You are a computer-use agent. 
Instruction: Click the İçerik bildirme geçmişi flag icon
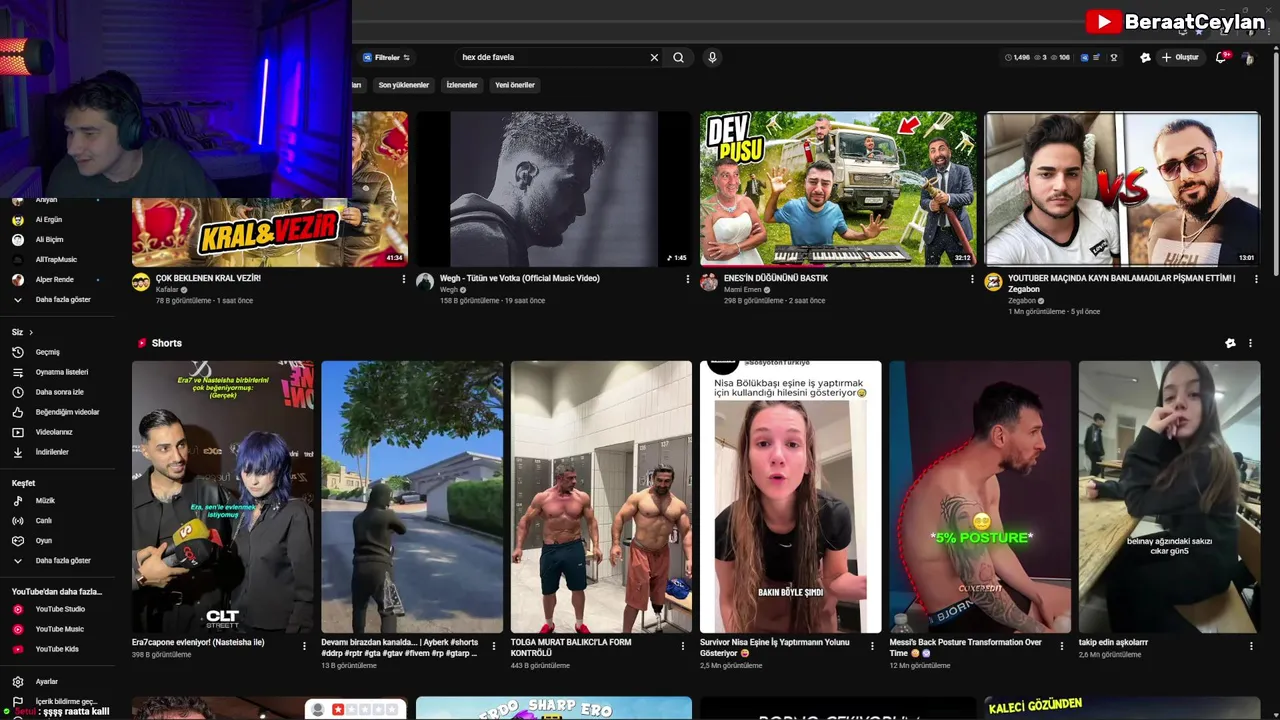pyautogui.click(x=17, y=702)
